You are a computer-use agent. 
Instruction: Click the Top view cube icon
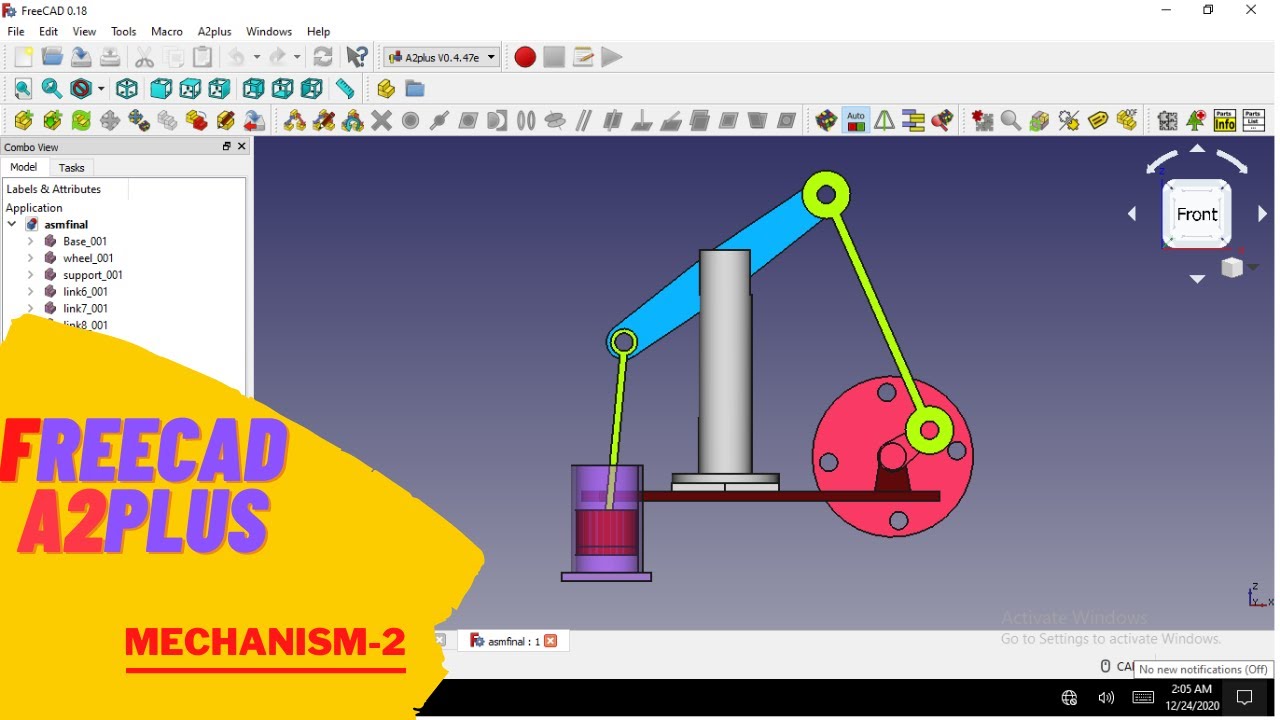pos(190,89)
